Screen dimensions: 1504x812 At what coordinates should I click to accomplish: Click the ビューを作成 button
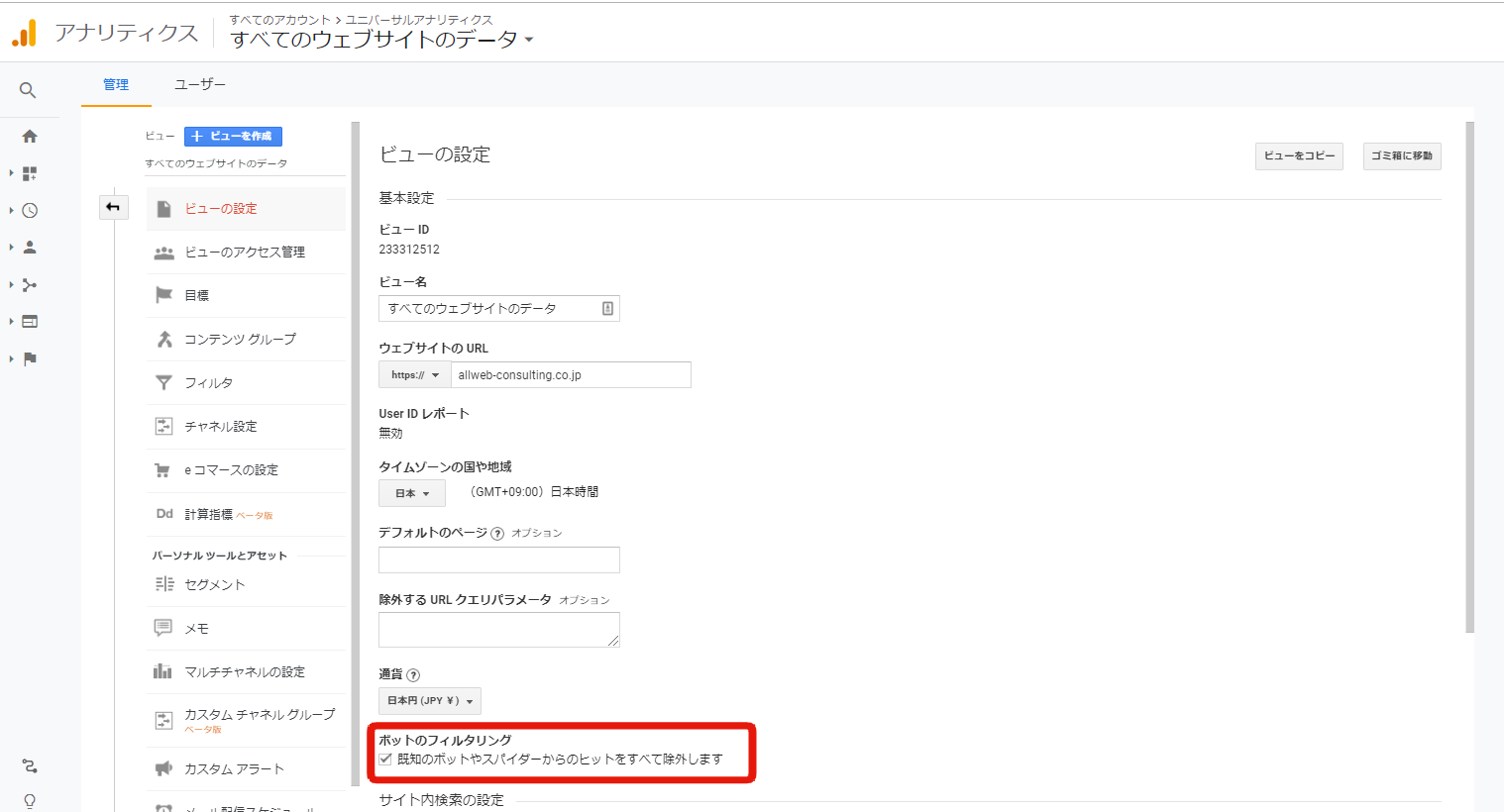(233, 137)
